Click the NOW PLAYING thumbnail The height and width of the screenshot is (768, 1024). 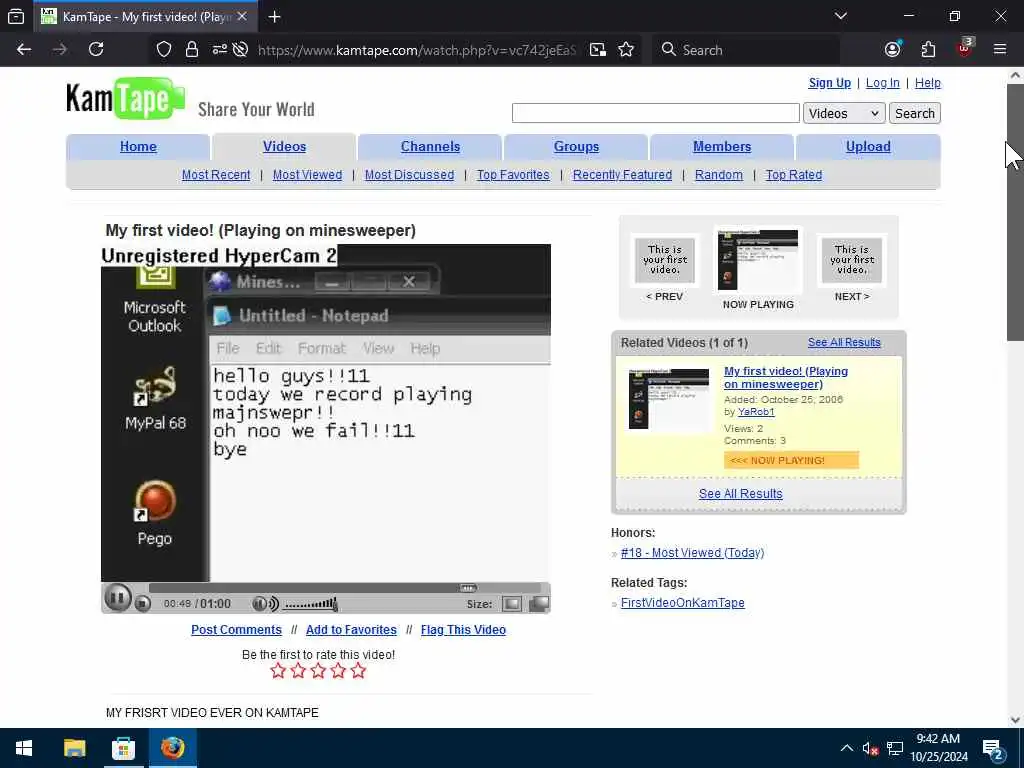(758, 260)
